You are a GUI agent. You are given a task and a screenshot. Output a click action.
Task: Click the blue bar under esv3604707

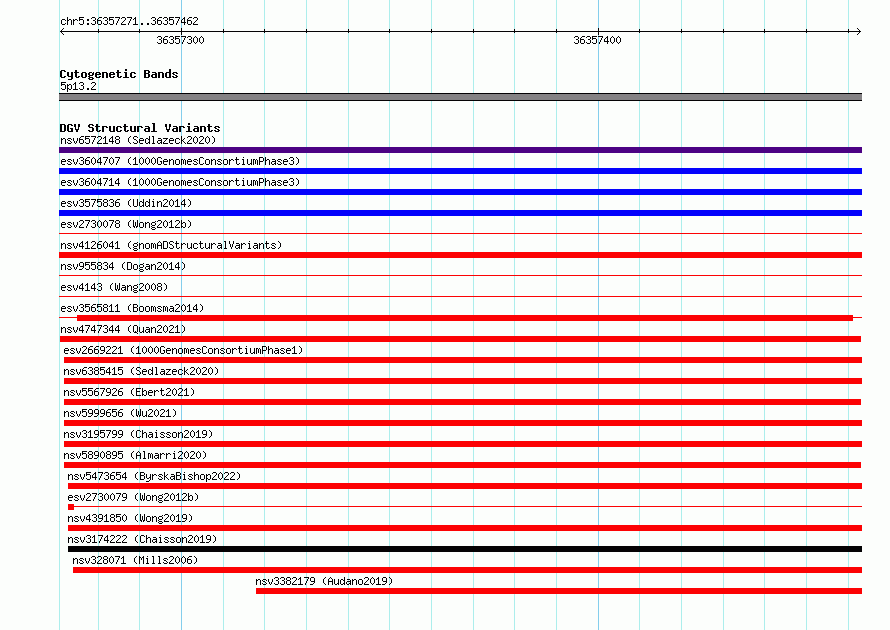pos(460,171)
